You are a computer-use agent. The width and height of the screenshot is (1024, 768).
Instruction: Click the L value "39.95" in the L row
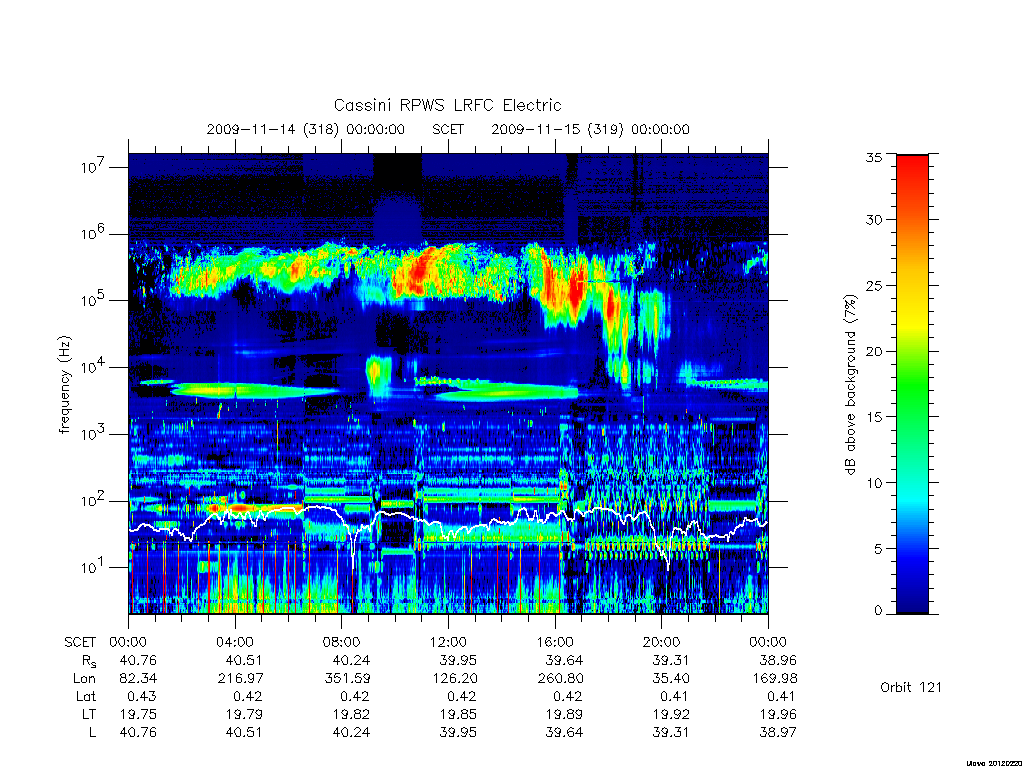tap(458, 733)
